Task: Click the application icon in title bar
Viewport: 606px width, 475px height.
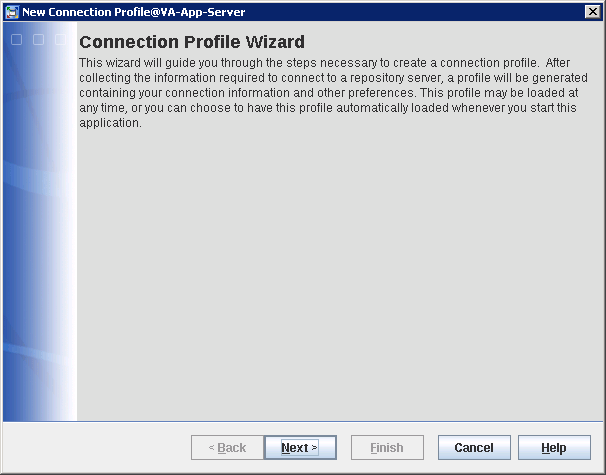Action: 11,12
